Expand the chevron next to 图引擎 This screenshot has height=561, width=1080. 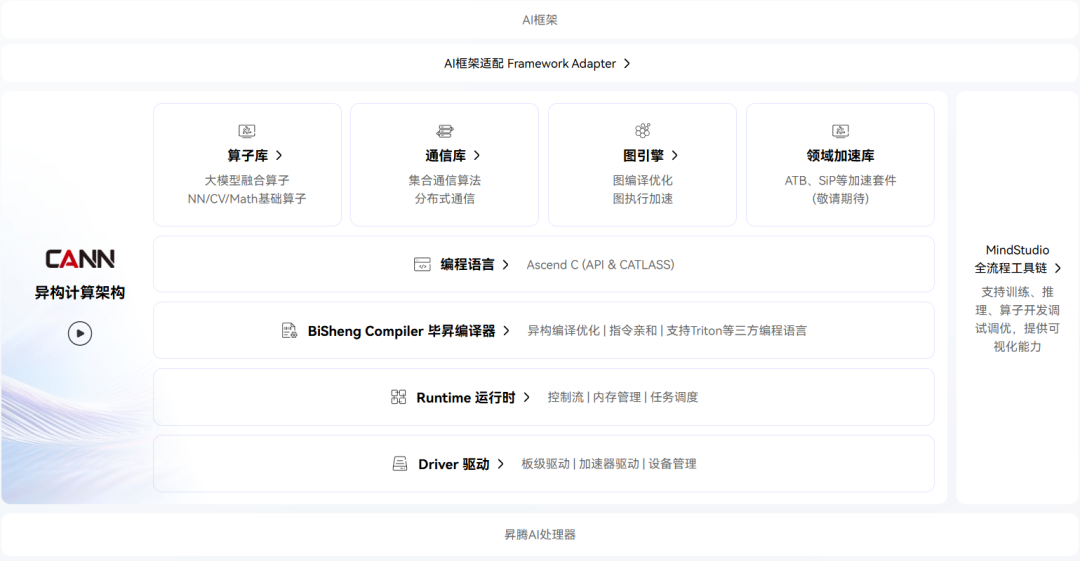[674, 156]
